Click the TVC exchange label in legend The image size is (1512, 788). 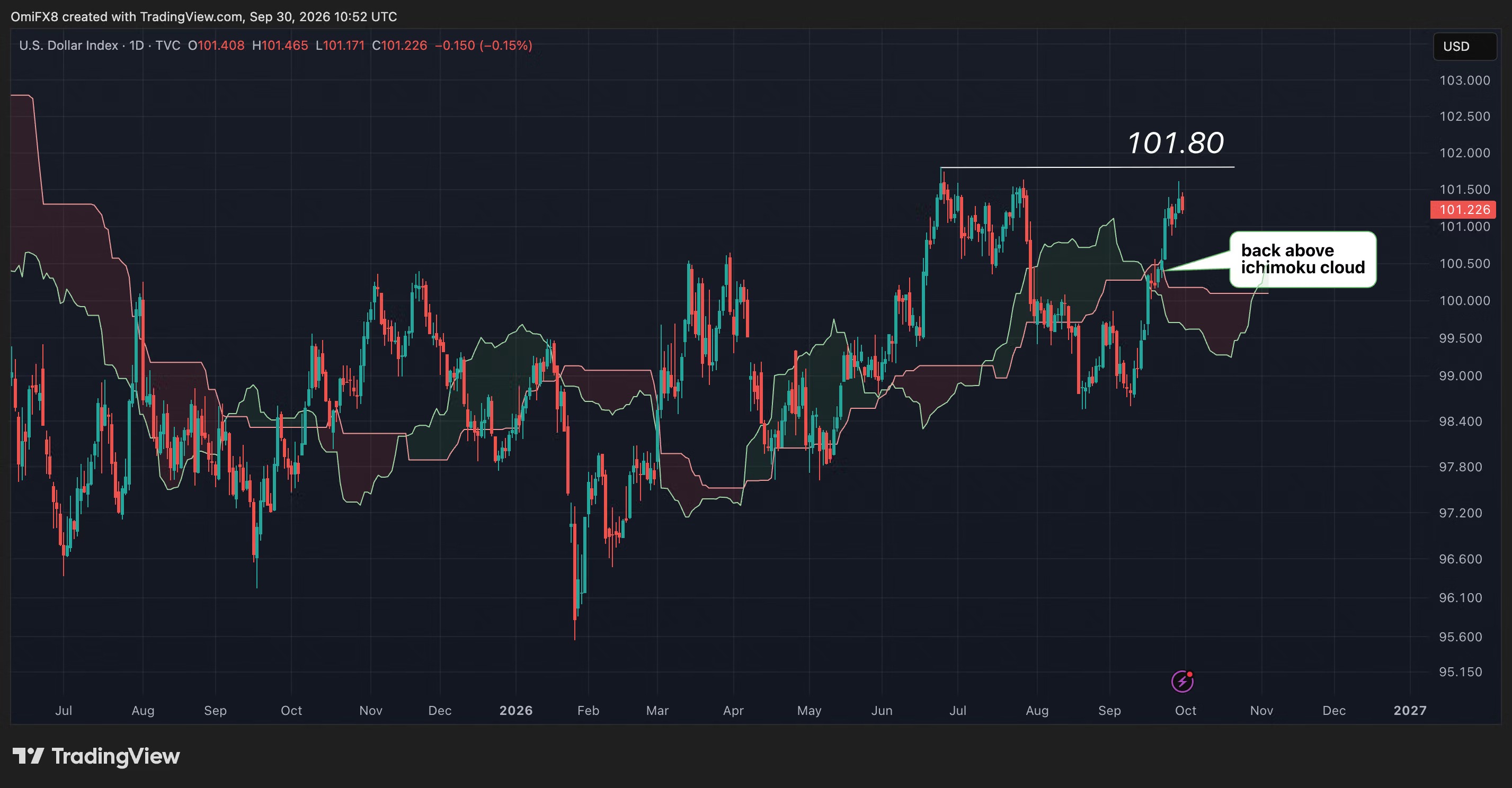[168, 45]
